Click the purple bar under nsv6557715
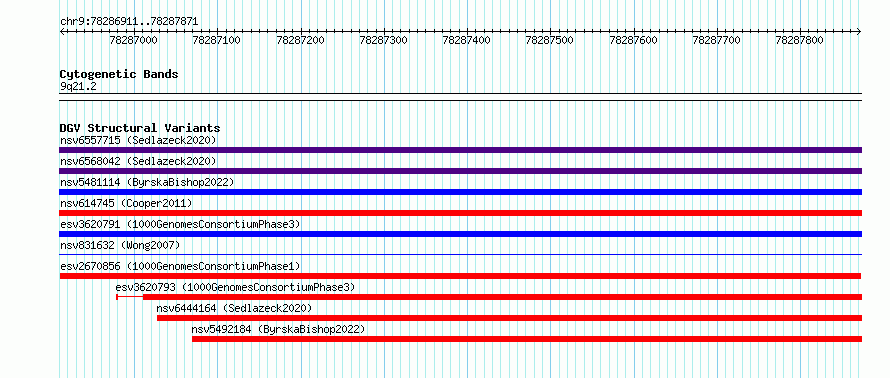890x378 pixels. [x=460, y=150]
